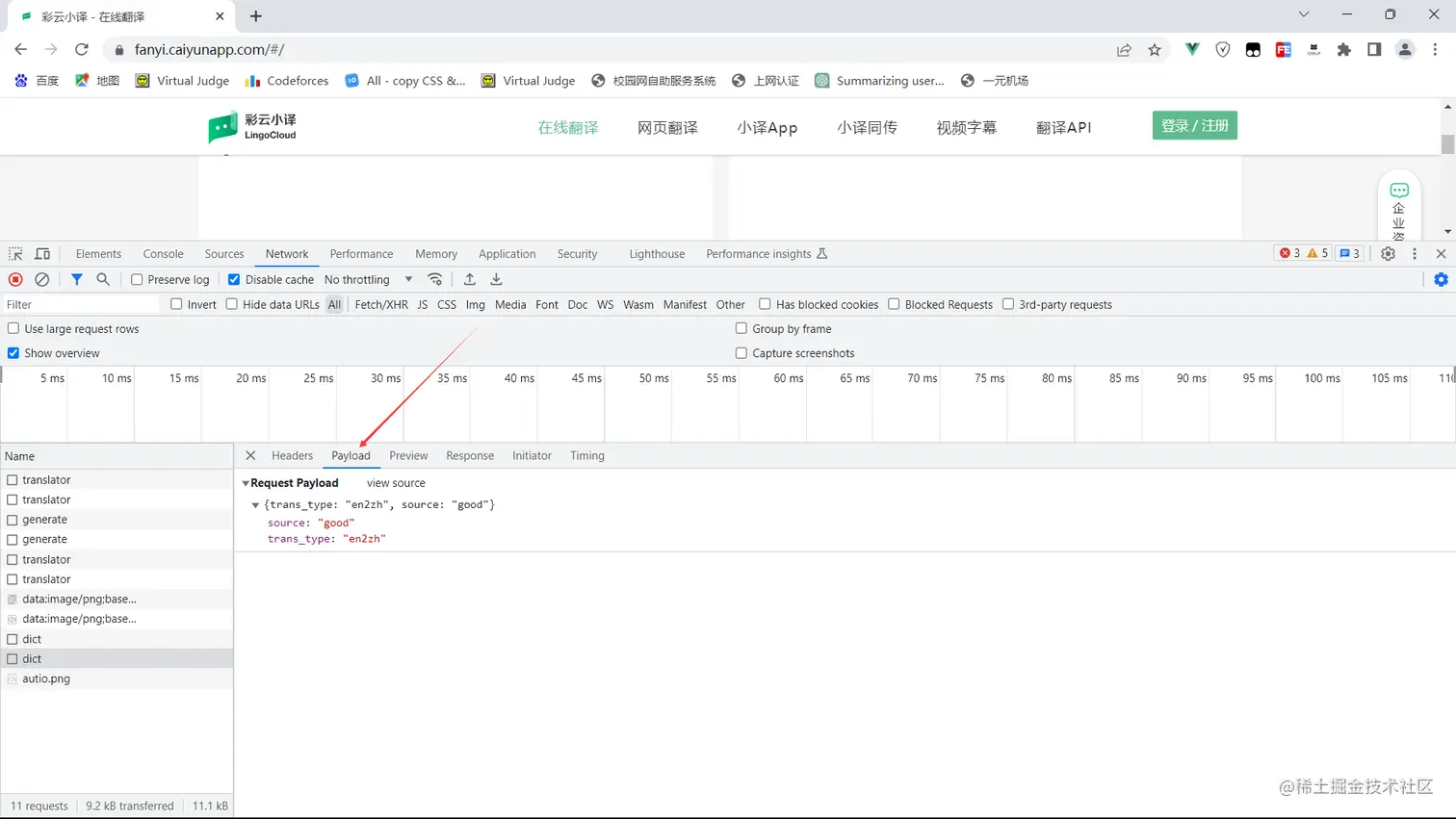Focus the Filter input field
1456x819 pixels.
point(82,304)
